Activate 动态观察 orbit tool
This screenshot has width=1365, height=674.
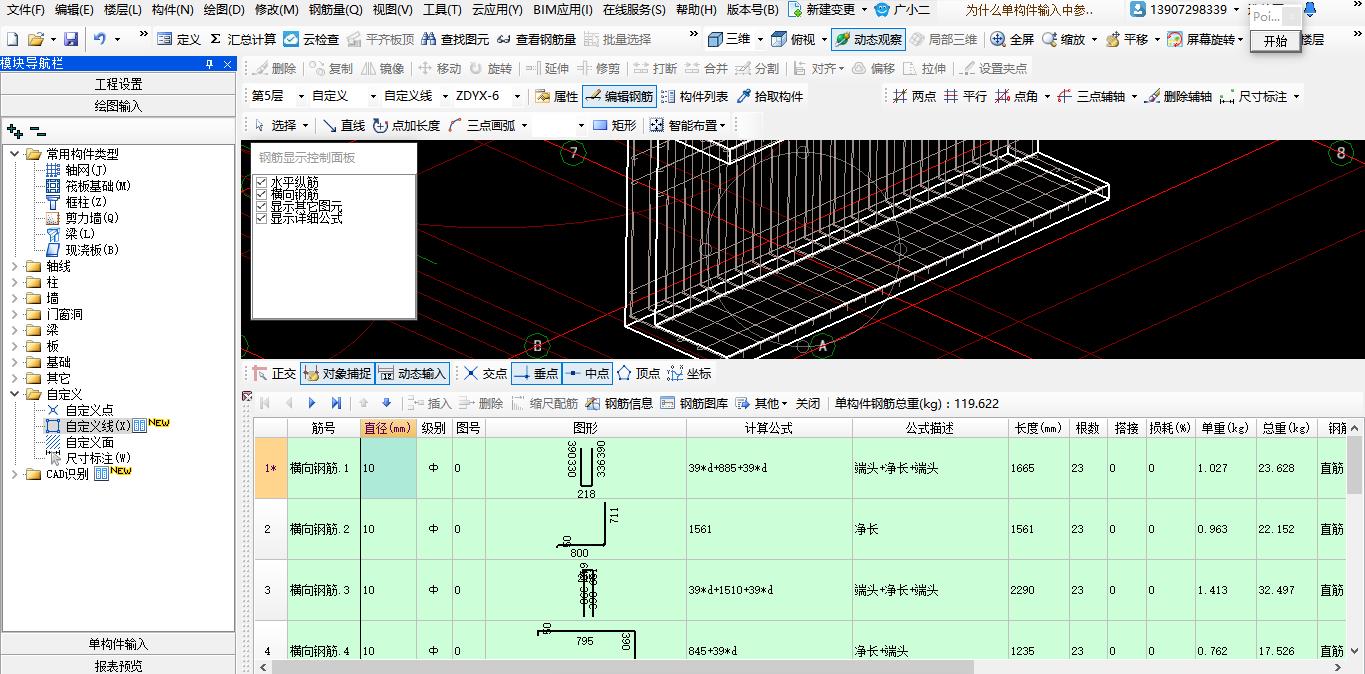868,39
